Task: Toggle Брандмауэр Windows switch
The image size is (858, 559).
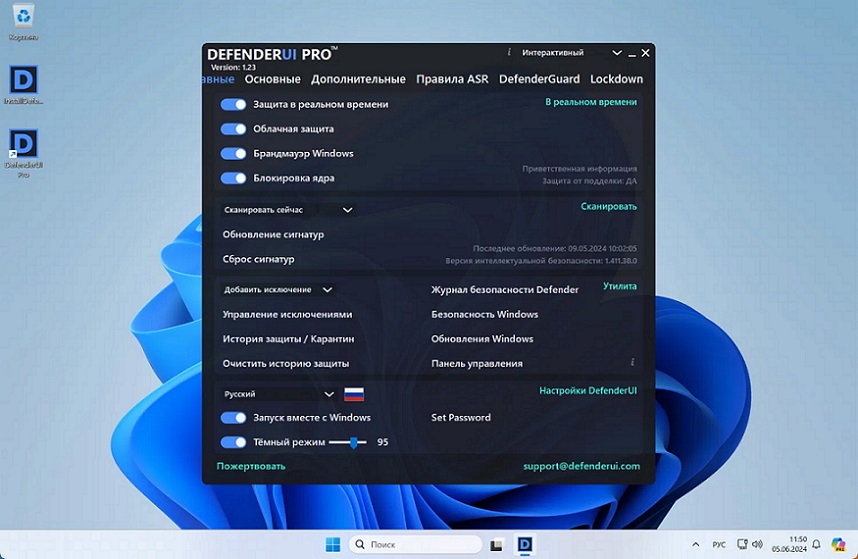Action: [x=234, y=154]
